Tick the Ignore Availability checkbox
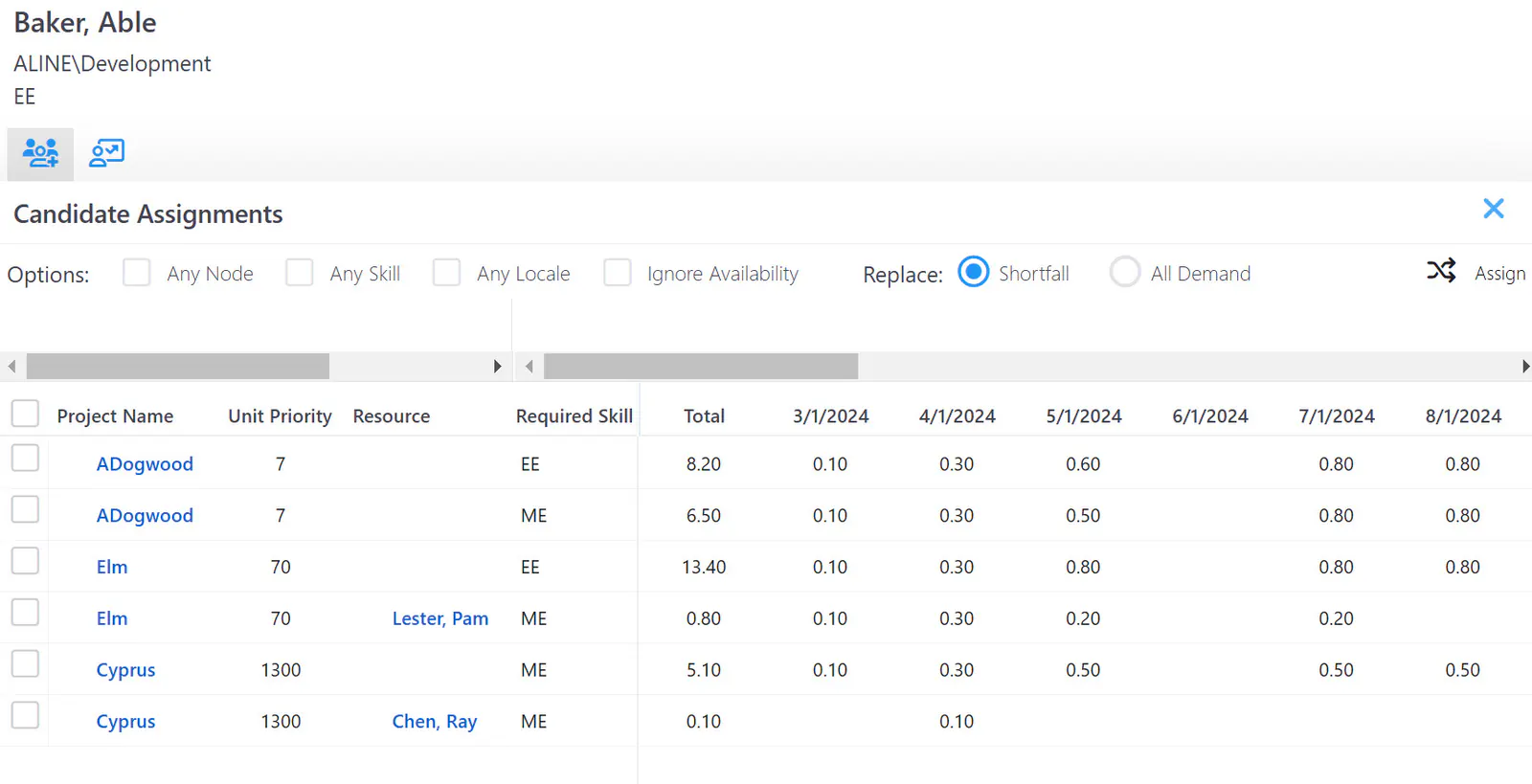 (618, 273)
